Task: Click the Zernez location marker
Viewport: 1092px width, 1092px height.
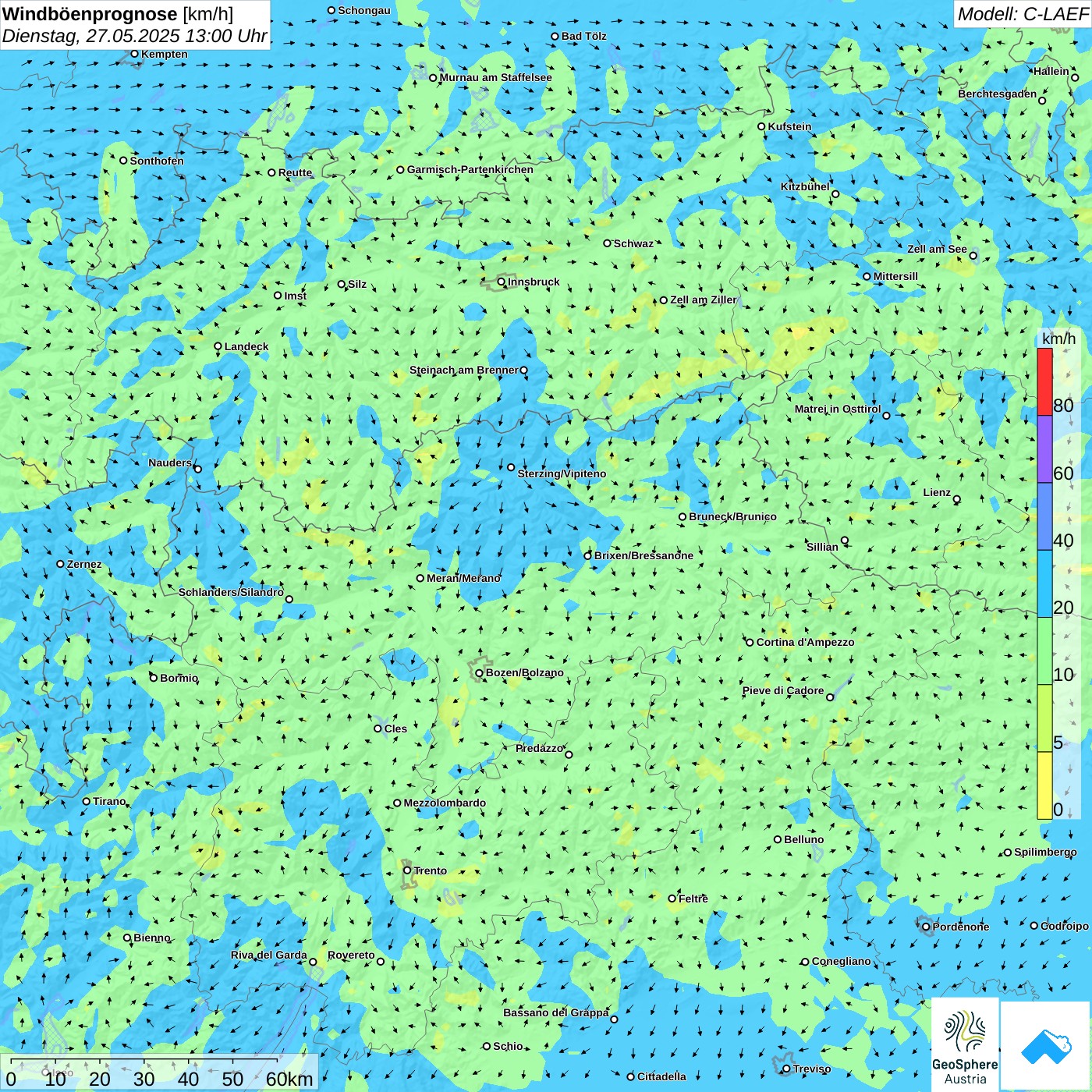Action: [61, 564]
